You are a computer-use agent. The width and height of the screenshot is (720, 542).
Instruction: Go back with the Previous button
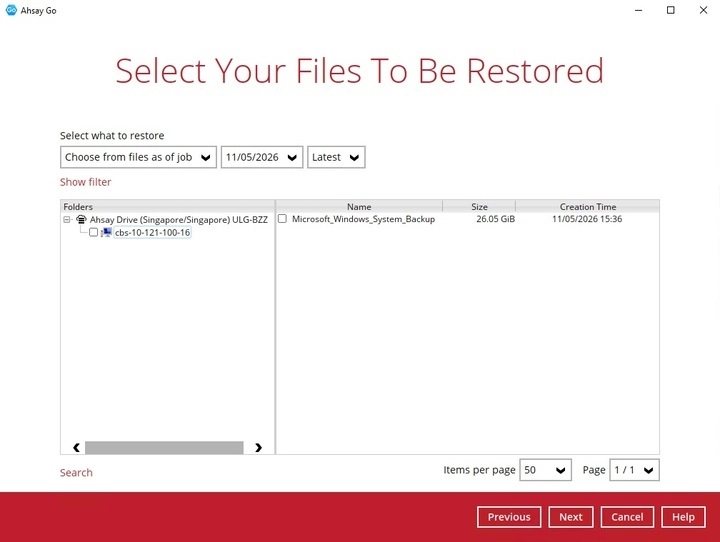[x=509, y=517]
